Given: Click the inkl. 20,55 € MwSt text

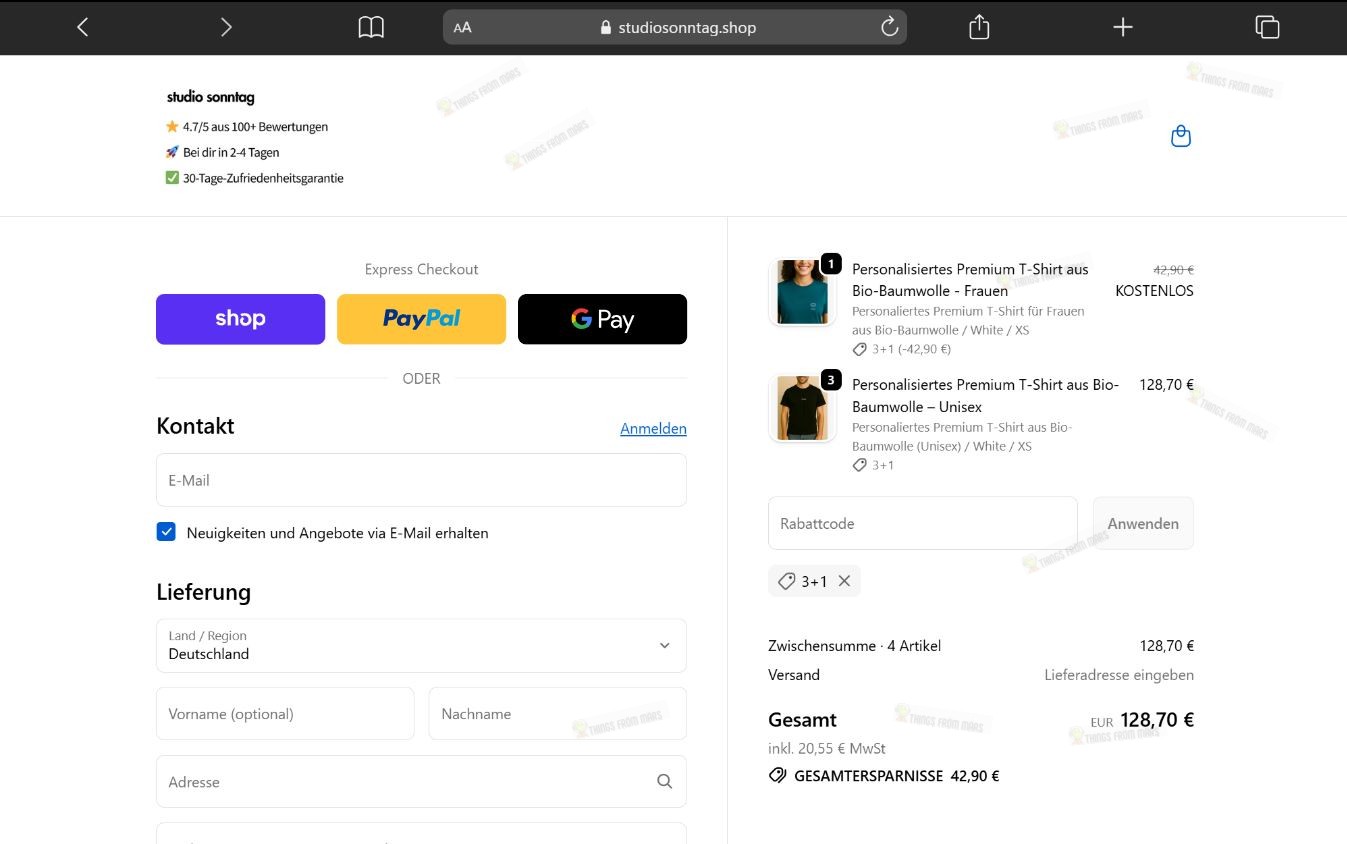Looking at the screenshot, I should tap(827, 748).
